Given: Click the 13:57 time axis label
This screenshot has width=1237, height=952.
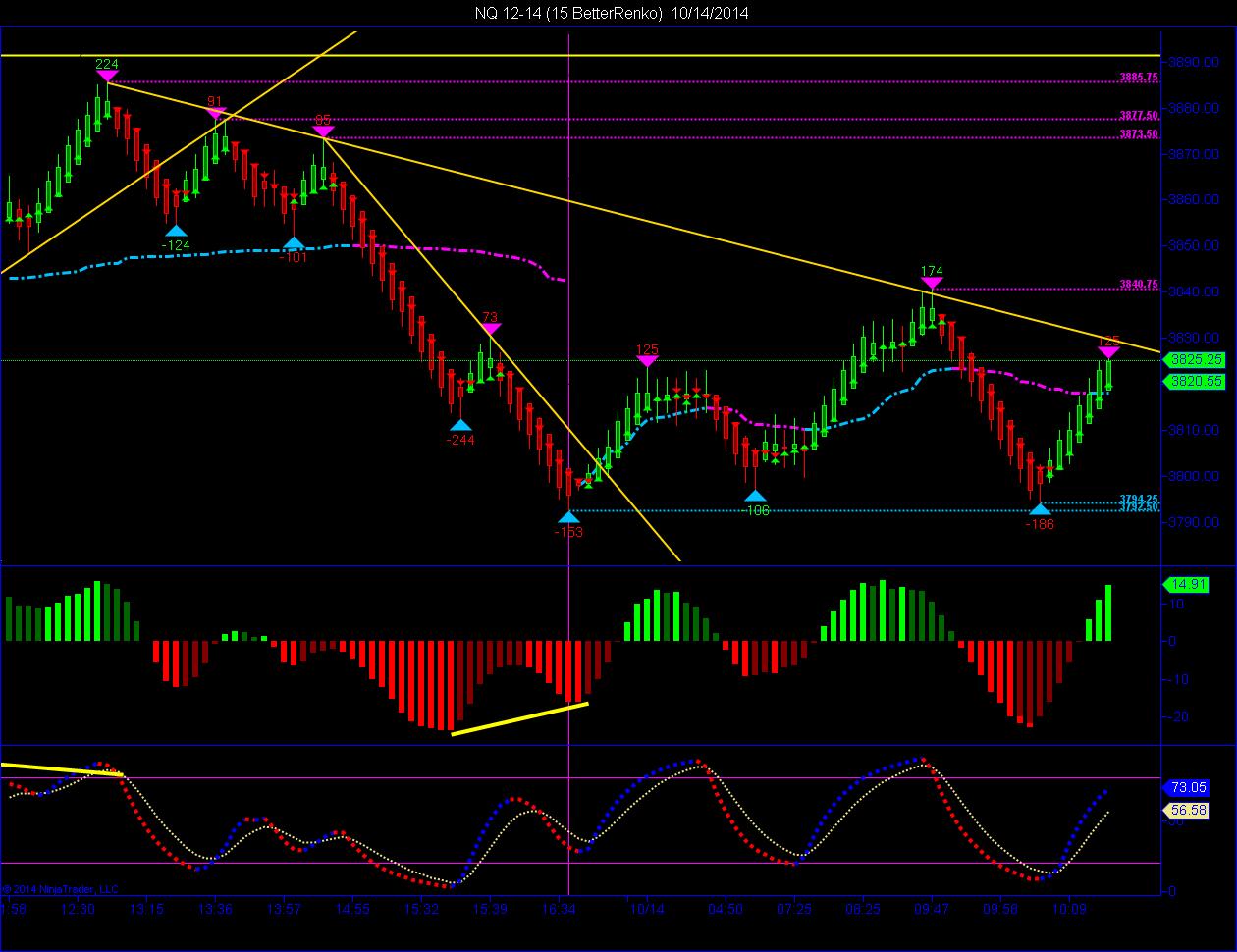Looking at the screenshot, I should (284, 910).
